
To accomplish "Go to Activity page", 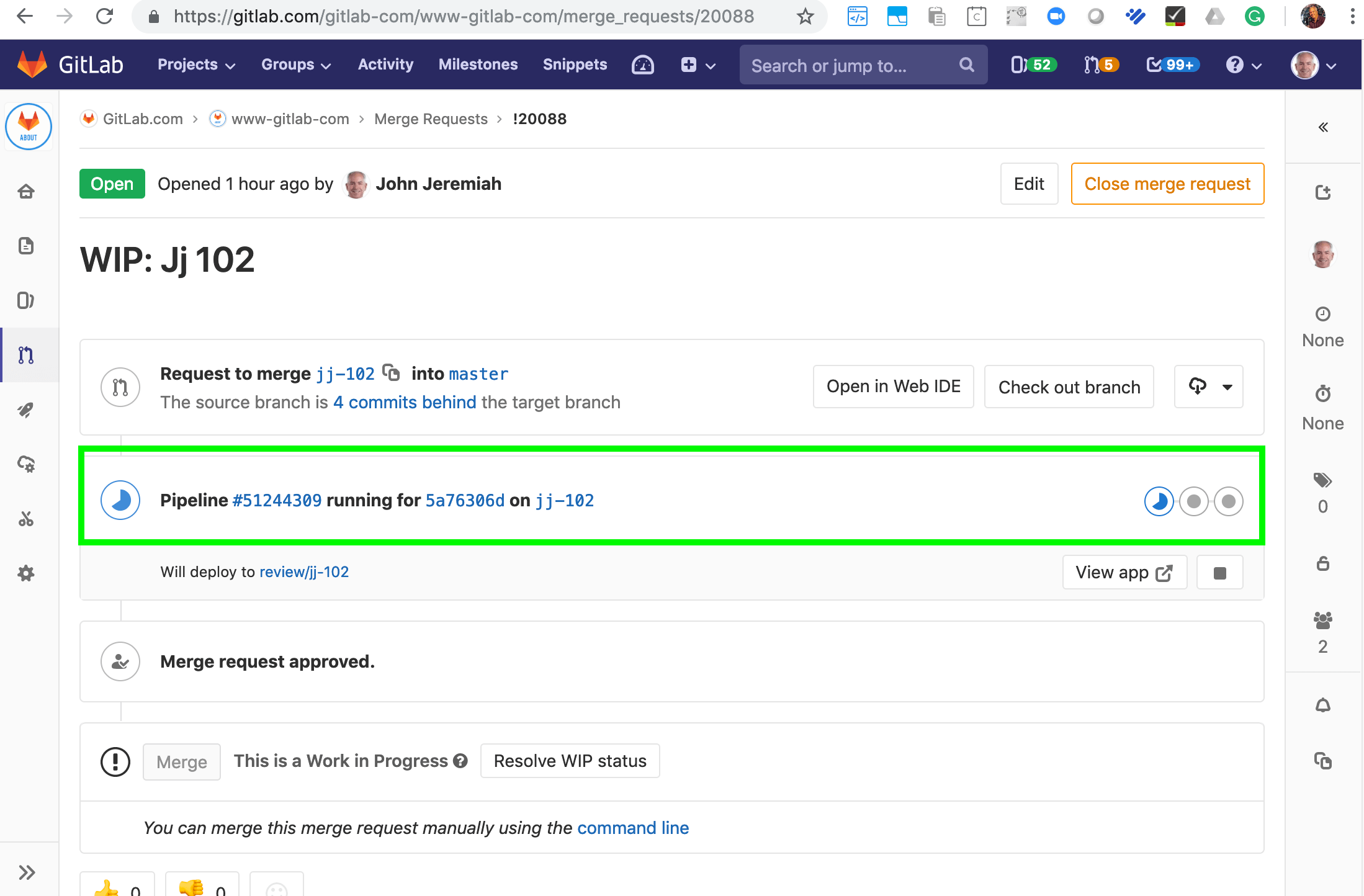I will pyautogui.click(x=385, y=65).
